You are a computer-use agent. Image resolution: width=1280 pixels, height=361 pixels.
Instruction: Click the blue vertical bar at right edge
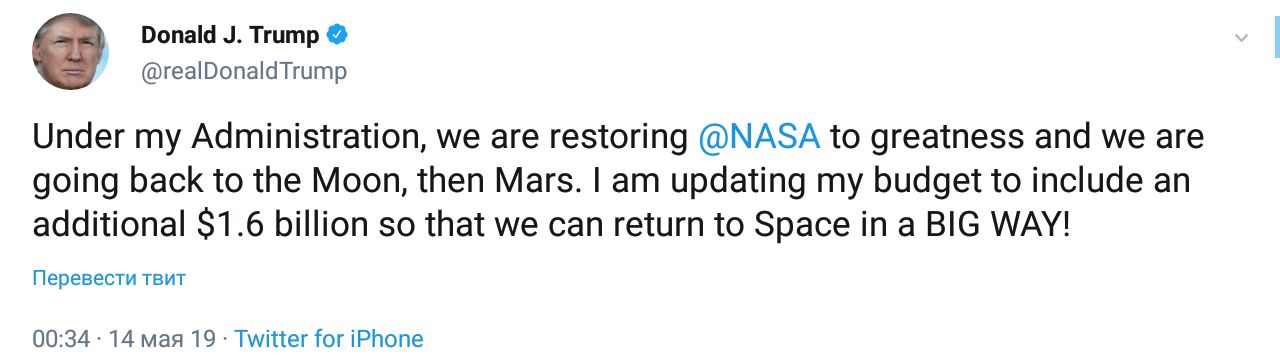coord(1277,38)
